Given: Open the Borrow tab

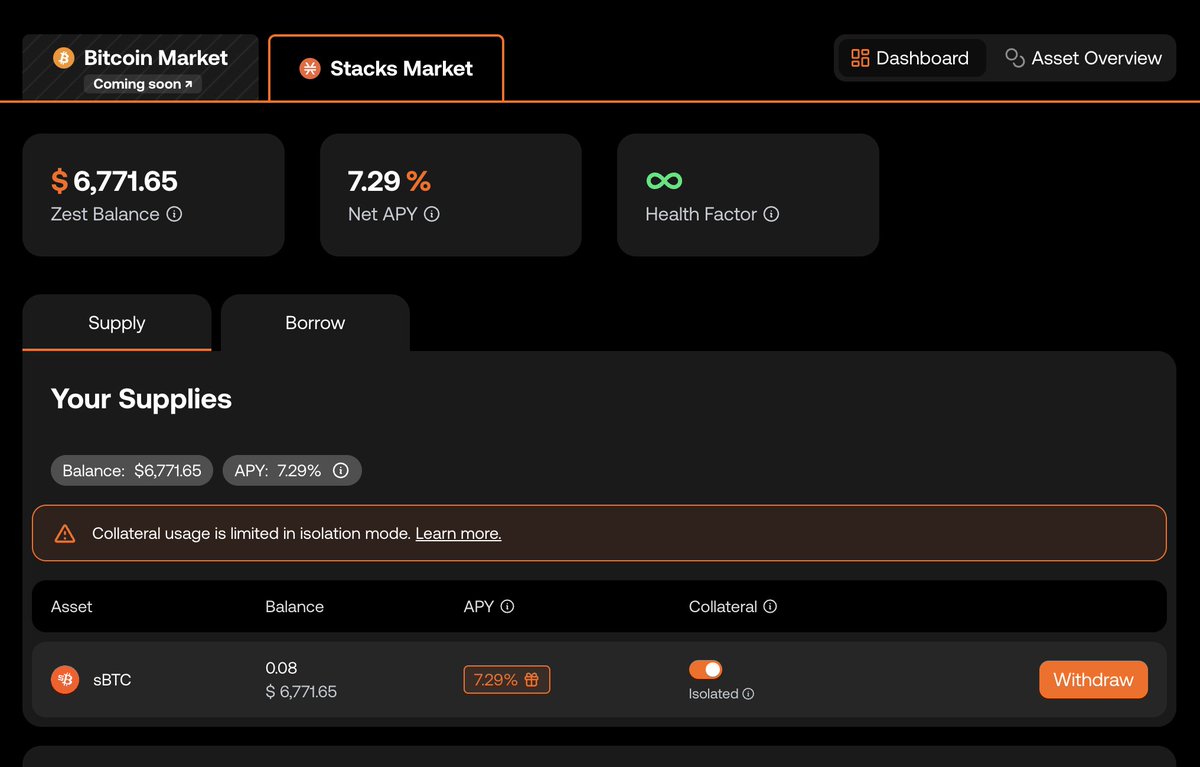Looking at the screenshot, I should click(x=315, y=322).
